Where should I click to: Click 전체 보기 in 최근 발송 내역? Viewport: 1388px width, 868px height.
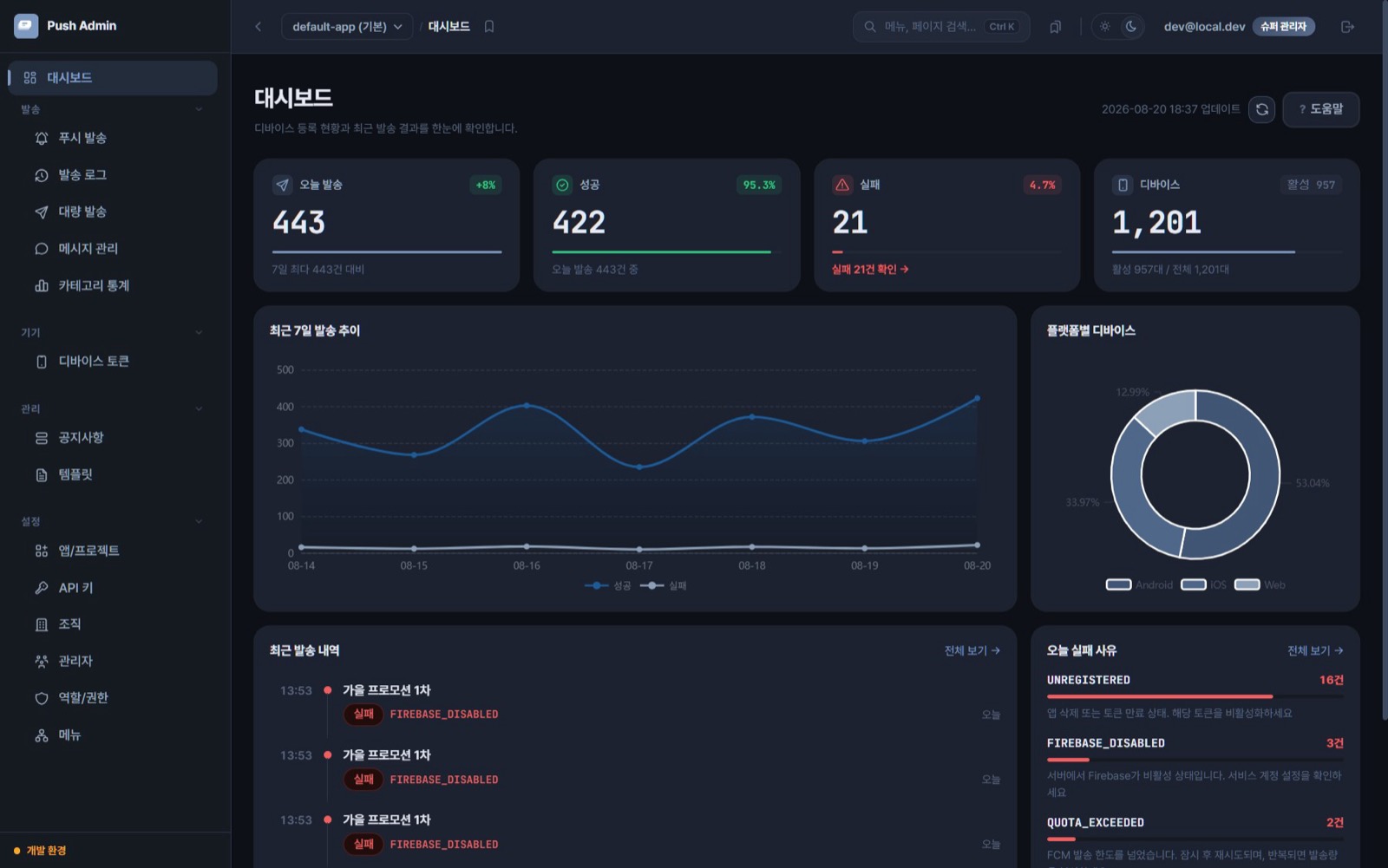pyautogui.click(x=972, y=651)
